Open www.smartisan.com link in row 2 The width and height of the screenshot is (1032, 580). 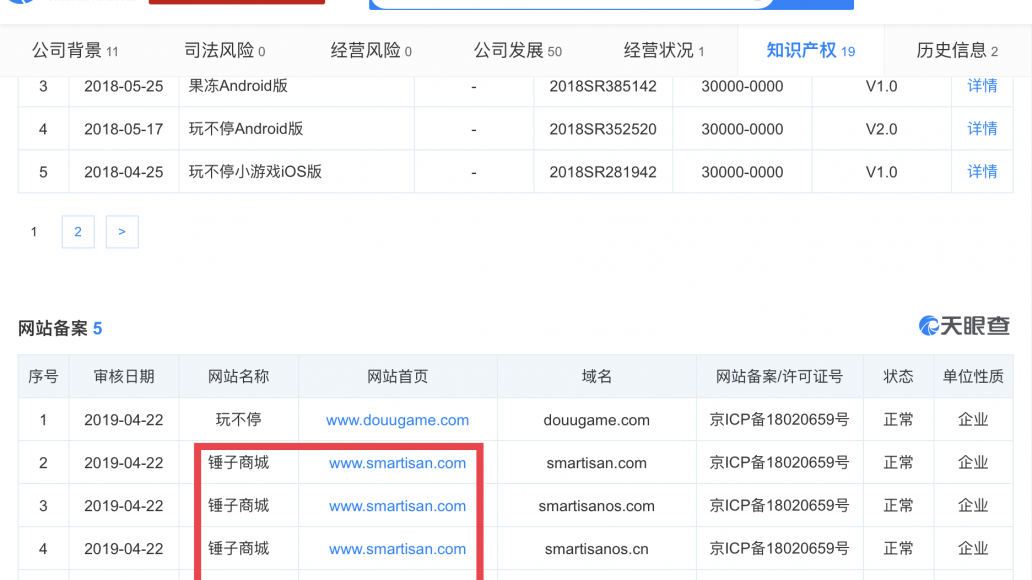(397, 463)
